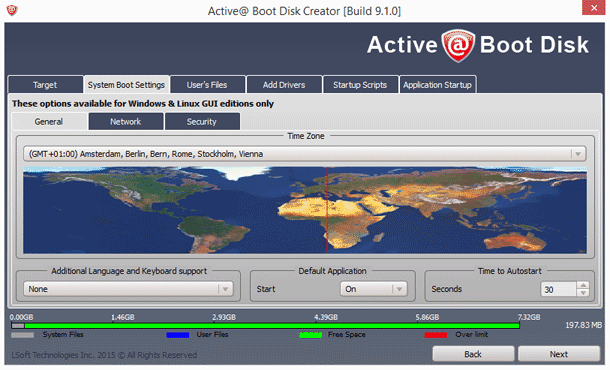Click the Active@ Boot Disk logo shield
Viewport: 610px width, 370px height.
[458, 45]
